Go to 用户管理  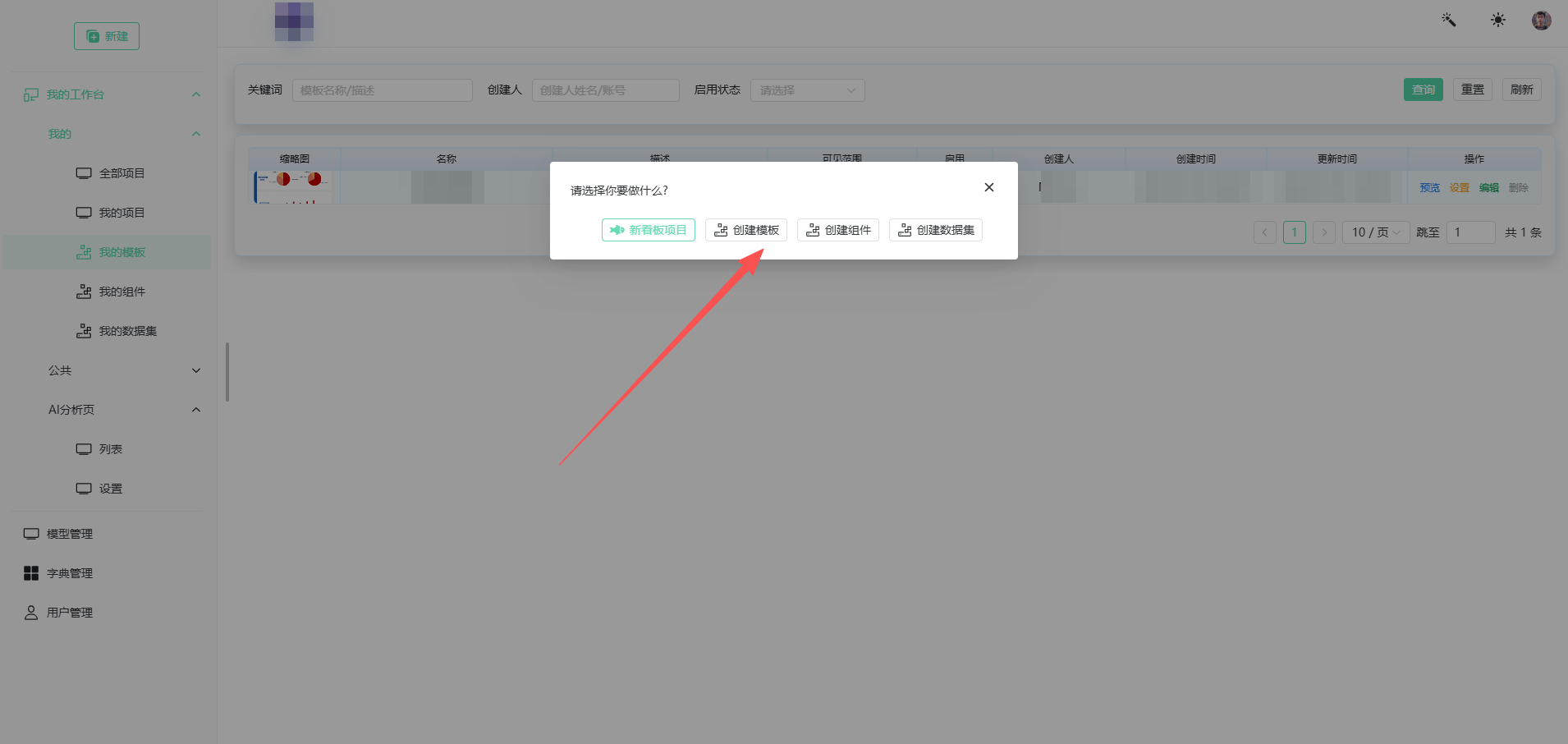(x=107, y=613)
